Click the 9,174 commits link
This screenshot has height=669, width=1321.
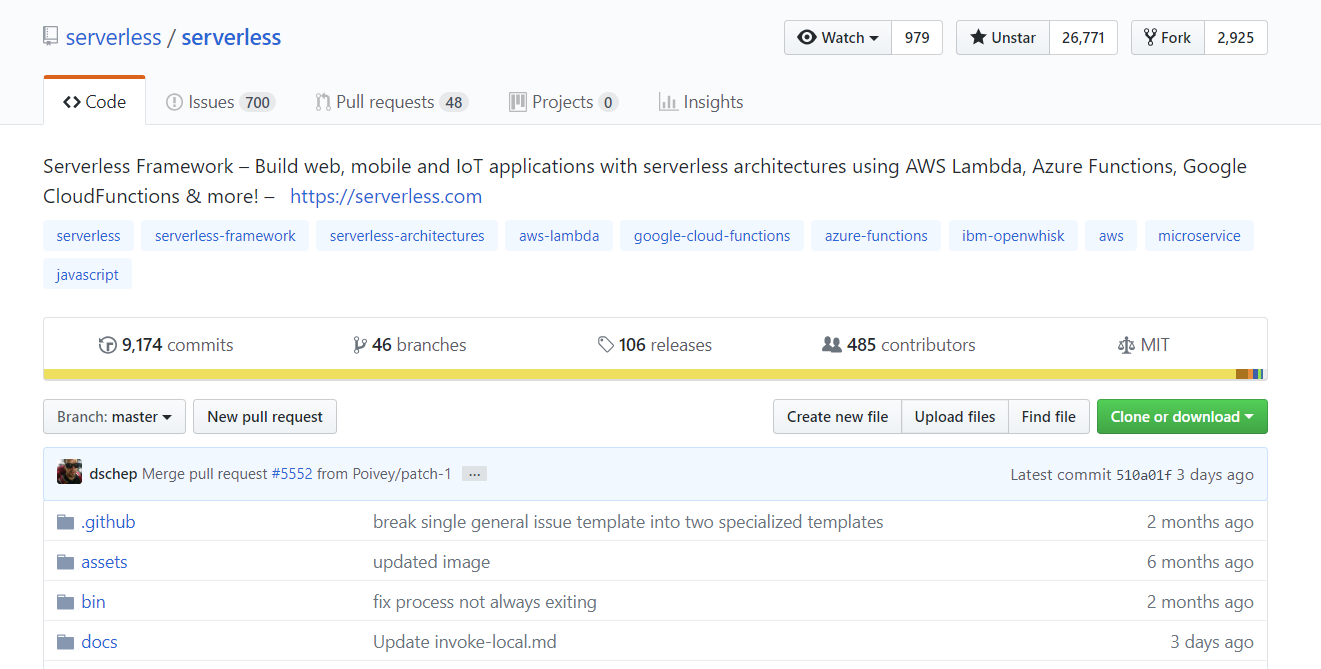pyautogui.click(x=166, y=345)
